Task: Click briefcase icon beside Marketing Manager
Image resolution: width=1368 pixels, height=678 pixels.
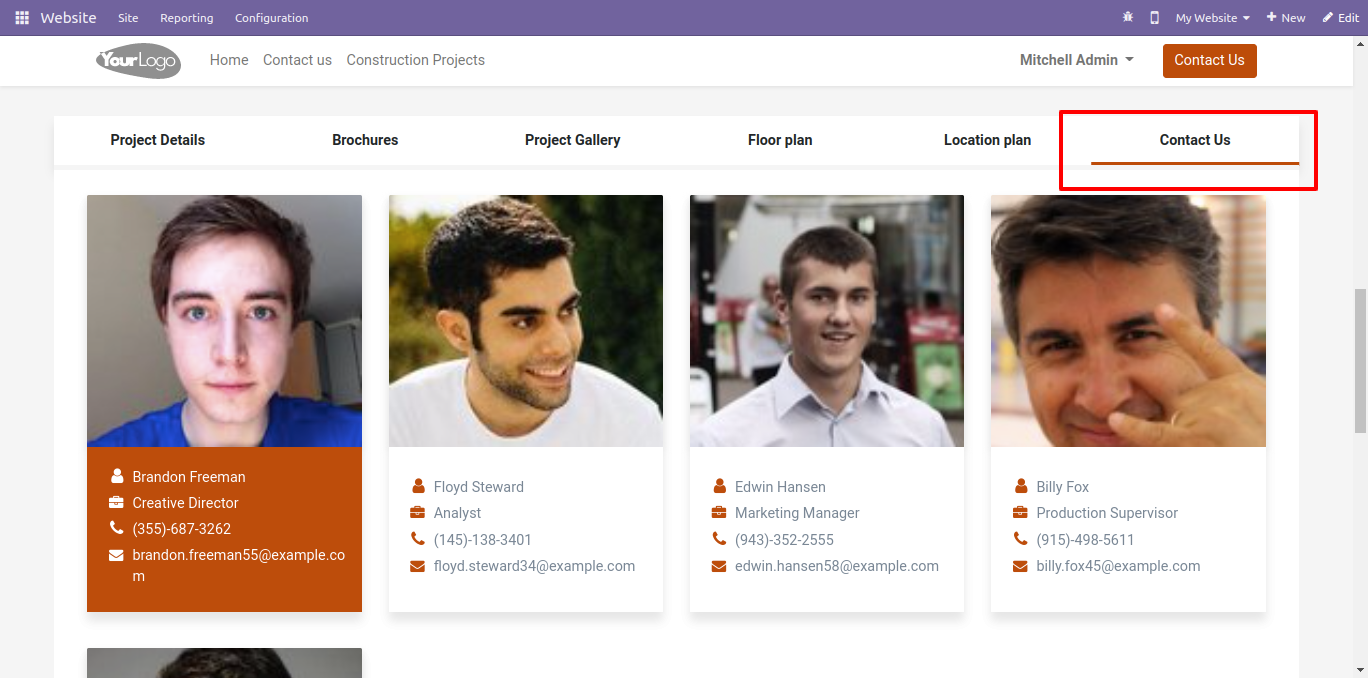Action: (719, 512)
